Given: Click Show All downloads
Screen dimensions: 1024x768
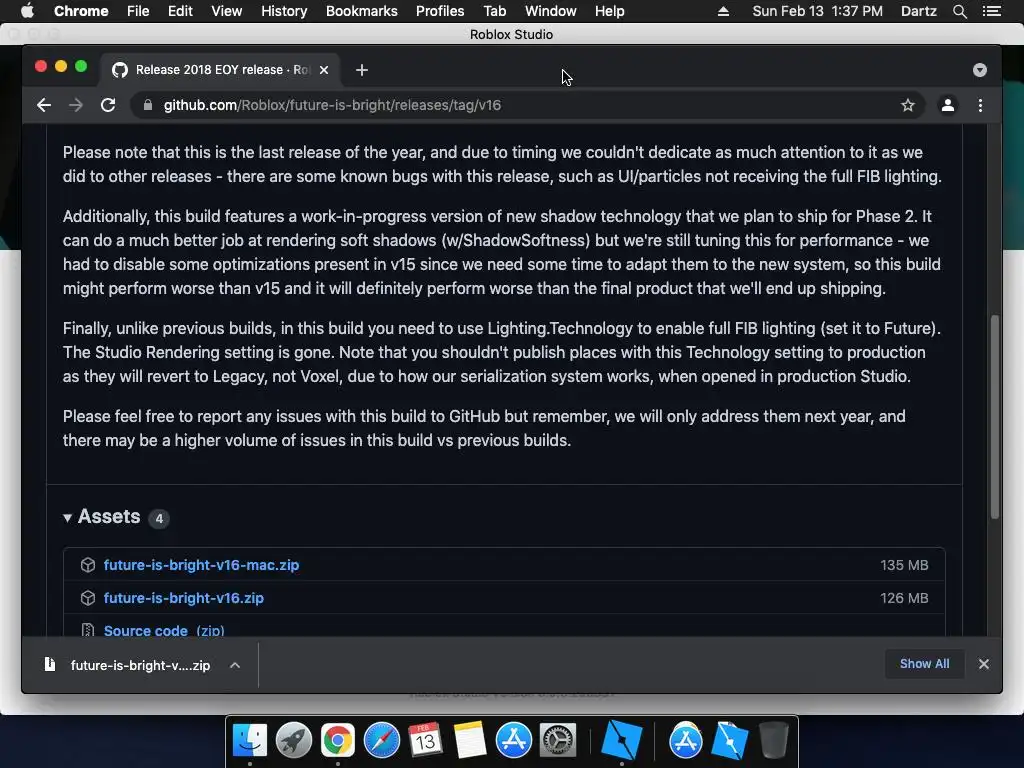Looking at the screenshot, I should click(x=924, y=664).
